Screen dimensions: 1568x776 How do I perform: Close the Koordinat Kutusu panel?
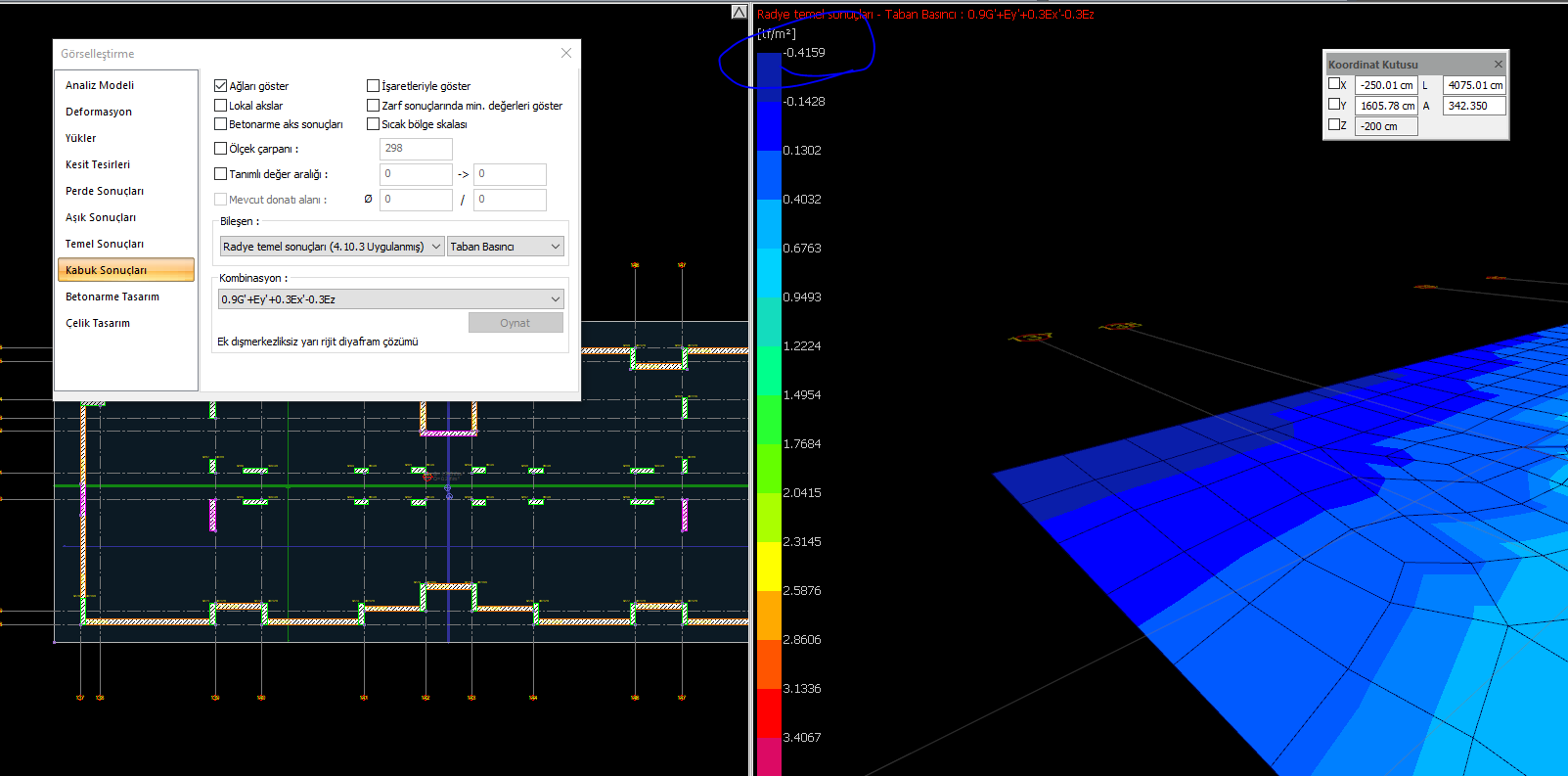[x=1498, y=65]
